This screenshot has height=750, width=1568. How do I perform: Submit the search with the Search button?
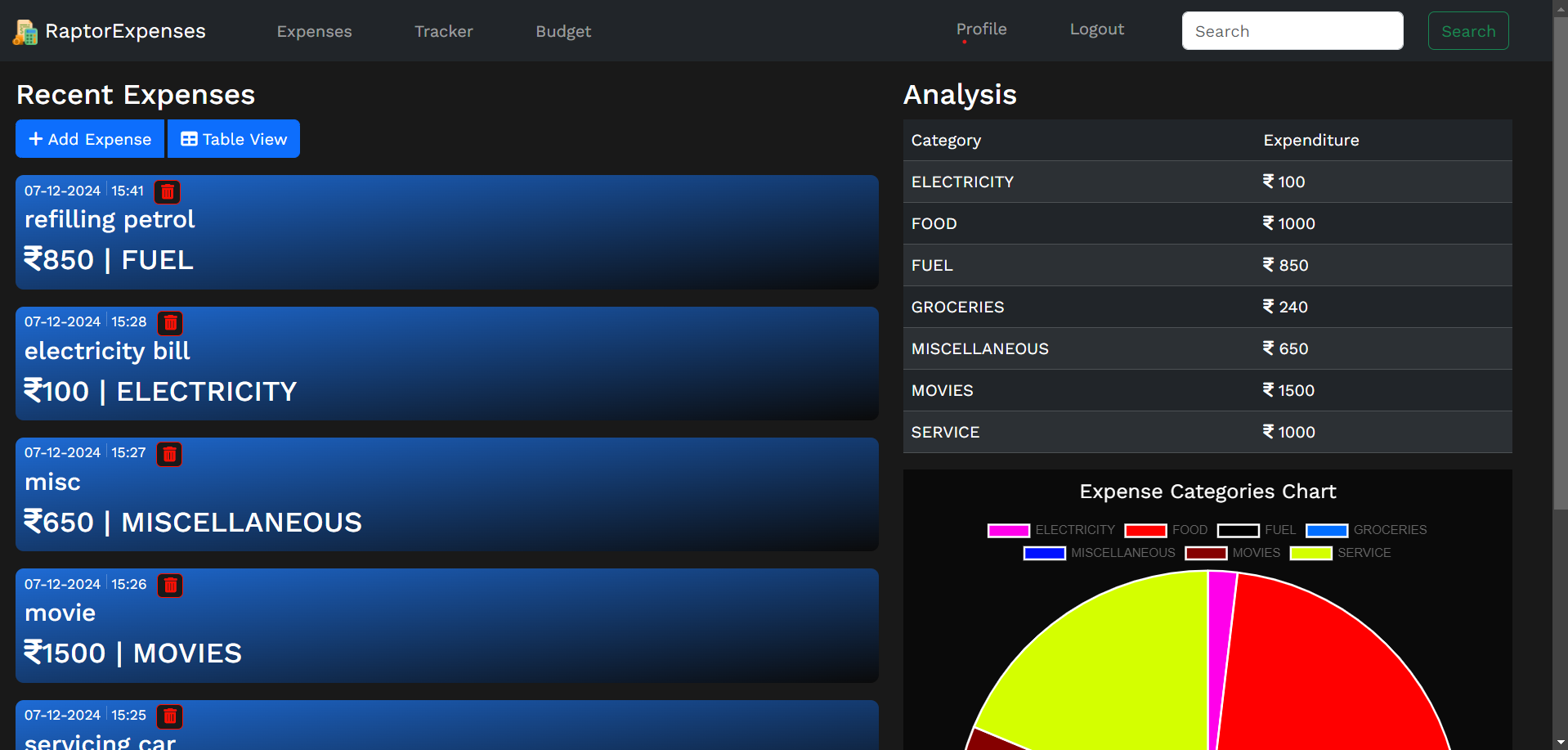tap(1468, 31)
